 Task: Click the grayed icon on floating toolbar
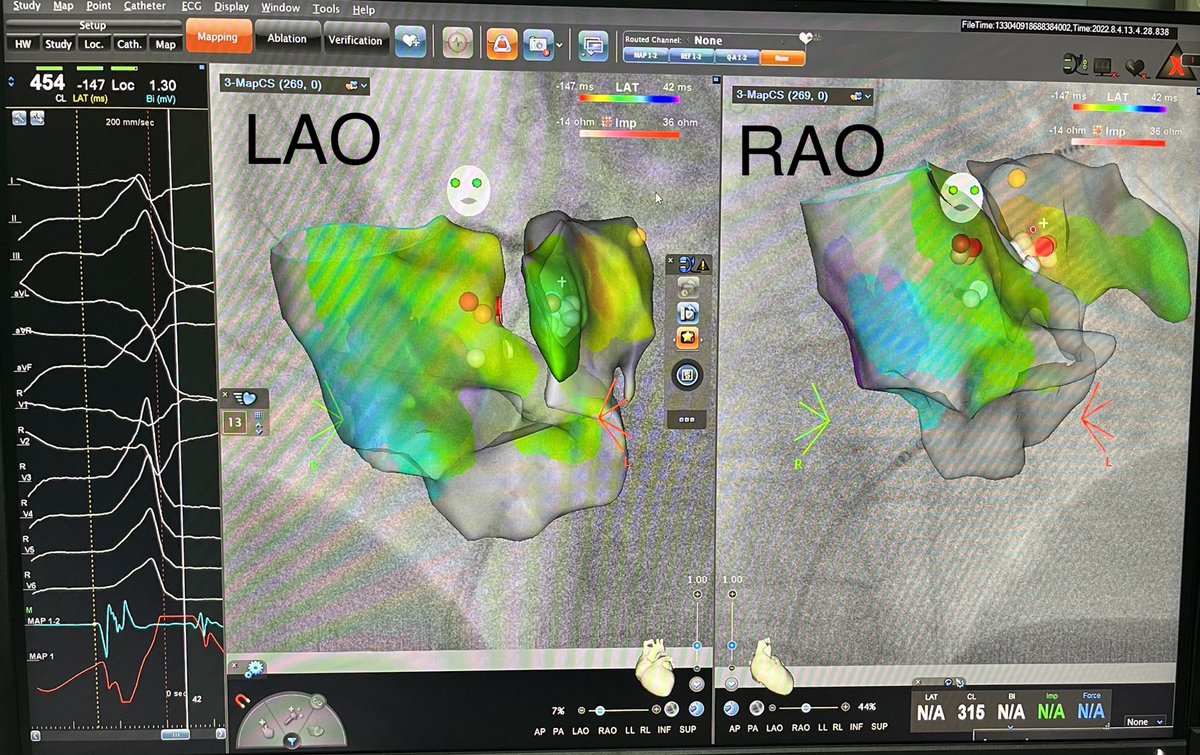tap(688, 286)
